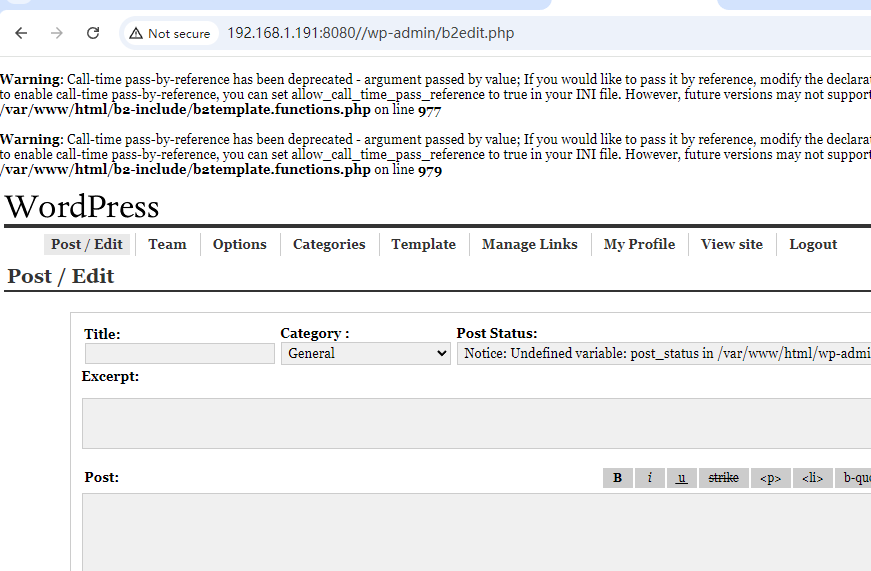Click the Not secure site info badge

pos(169,33)
